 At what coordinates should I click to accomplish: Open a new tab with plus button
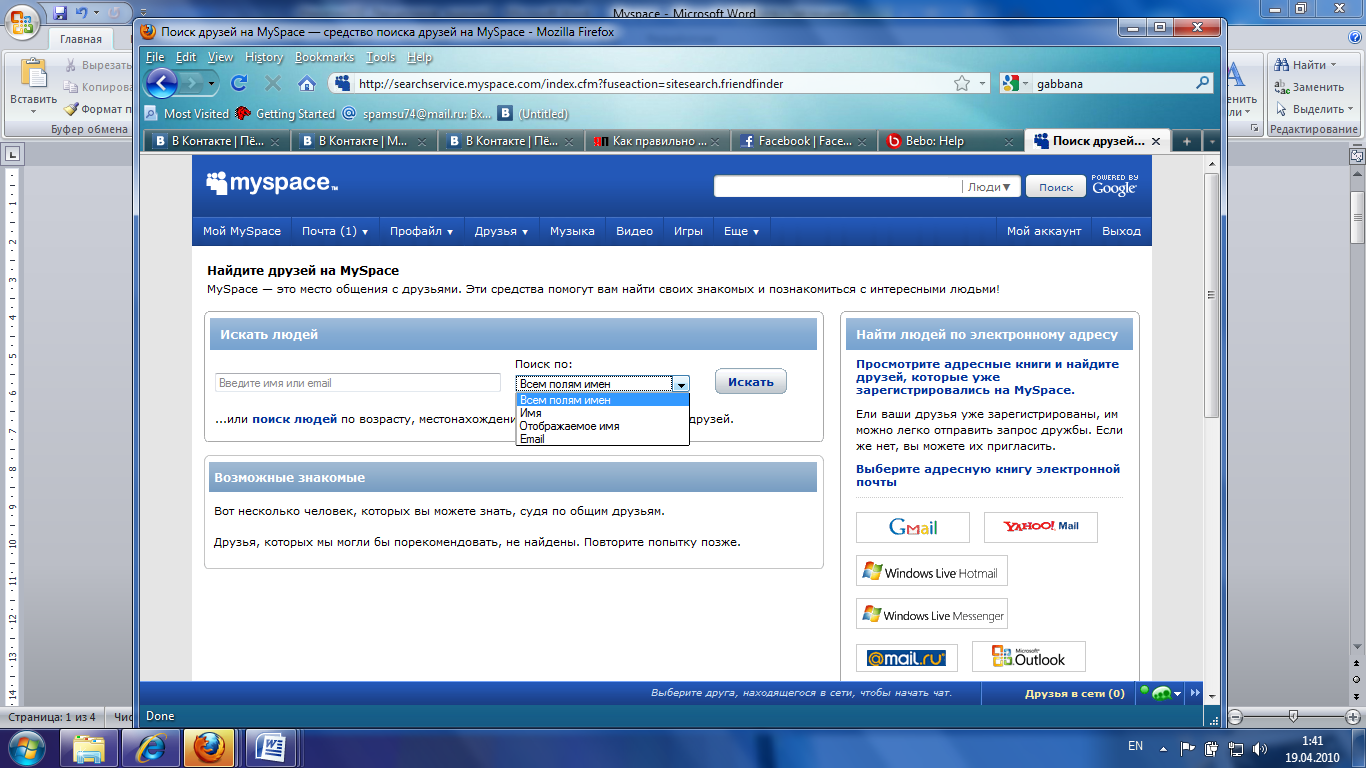point(1187,141)
